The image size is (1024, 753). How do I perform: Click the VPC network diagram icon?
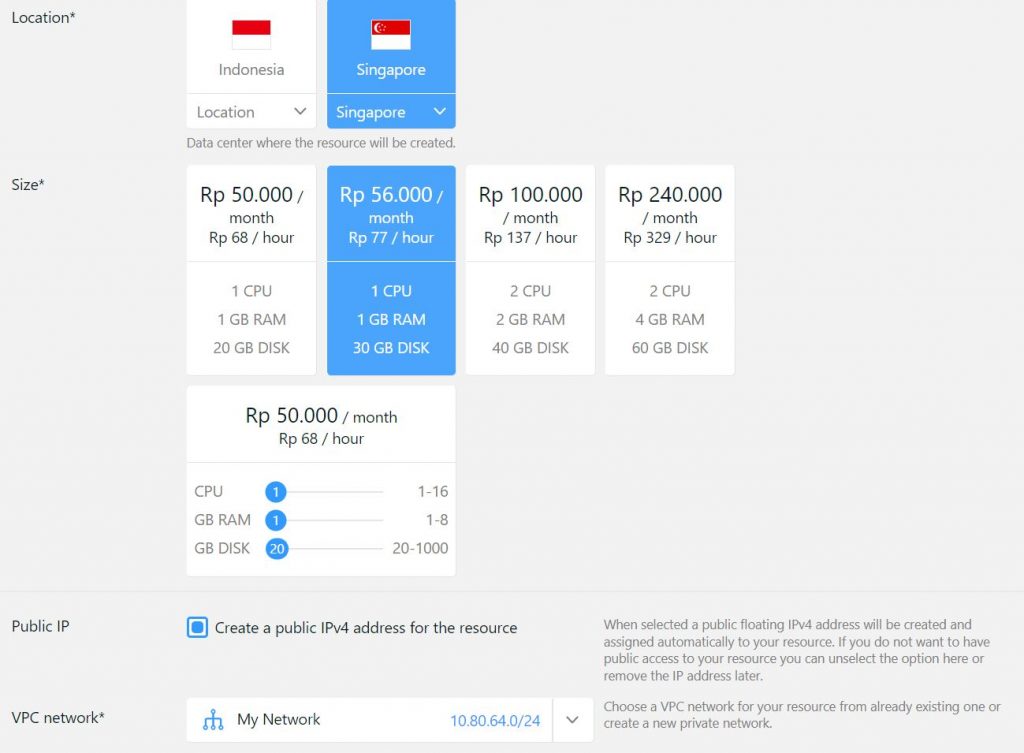(x=212, y=719)
